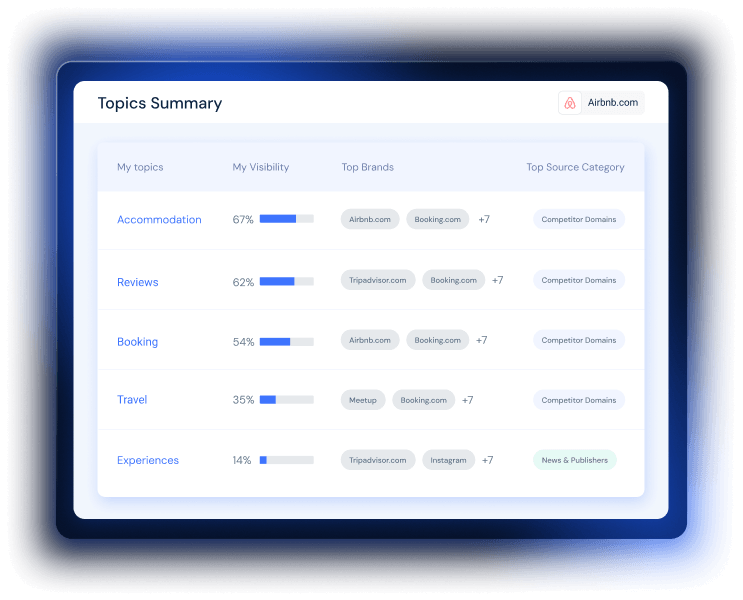Click Booking.com brand chip in Travel row
Image resolution: width=743 pixels, height=600 pixels.
(424, 400)
